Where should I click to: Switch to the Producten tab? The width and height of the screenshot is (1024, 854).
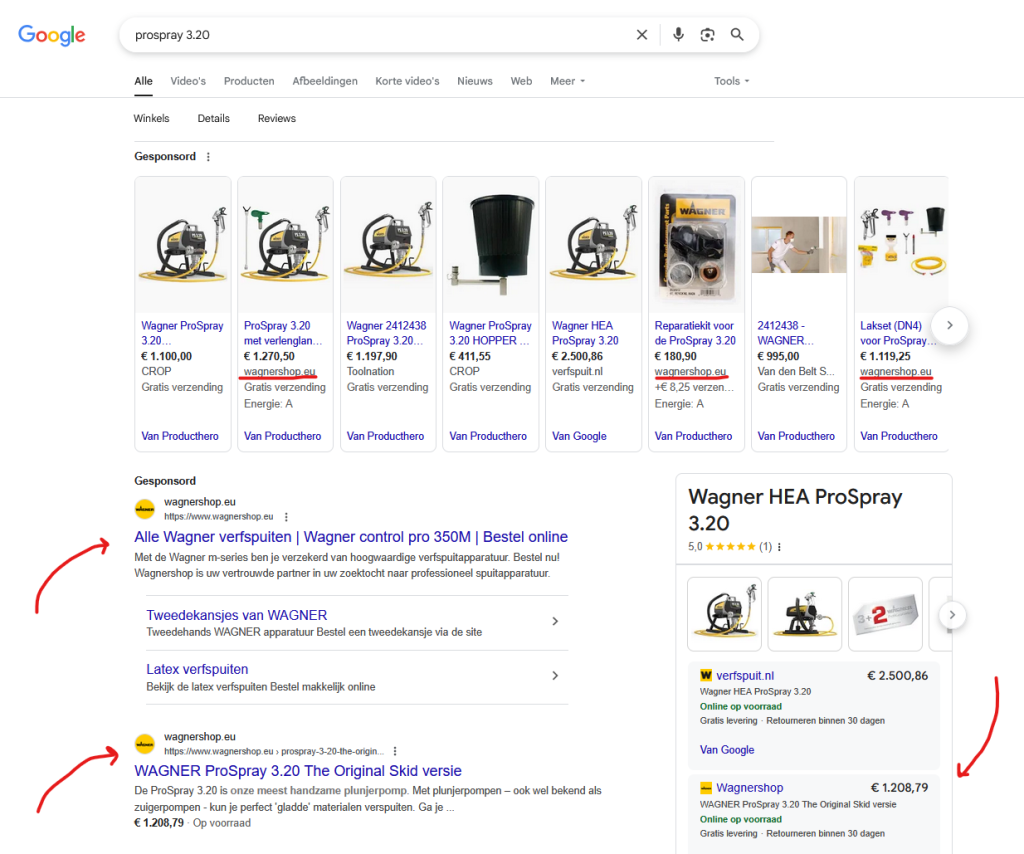[x=249, y=81]
